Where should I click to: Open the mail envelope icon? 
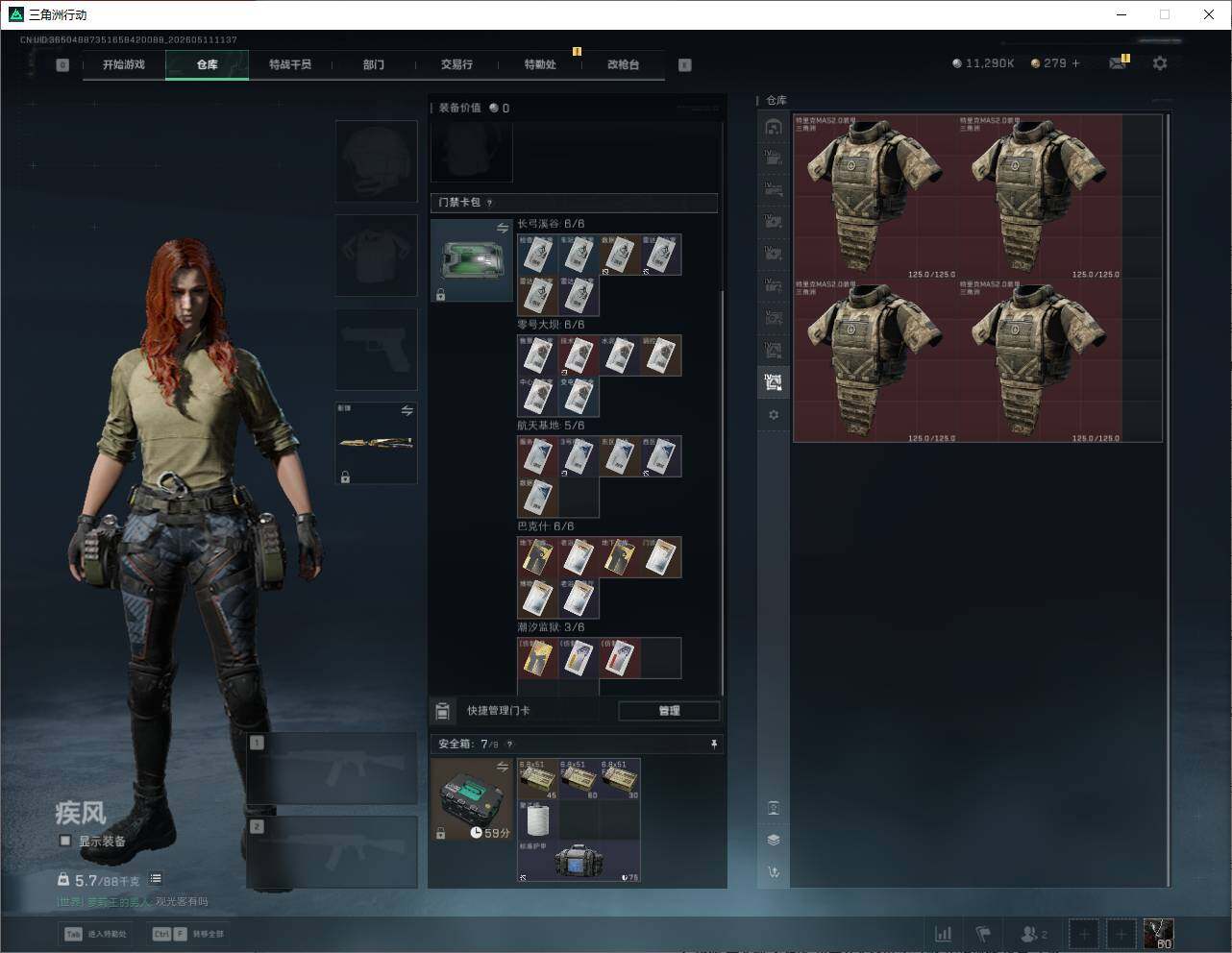tap(1118, 63)
